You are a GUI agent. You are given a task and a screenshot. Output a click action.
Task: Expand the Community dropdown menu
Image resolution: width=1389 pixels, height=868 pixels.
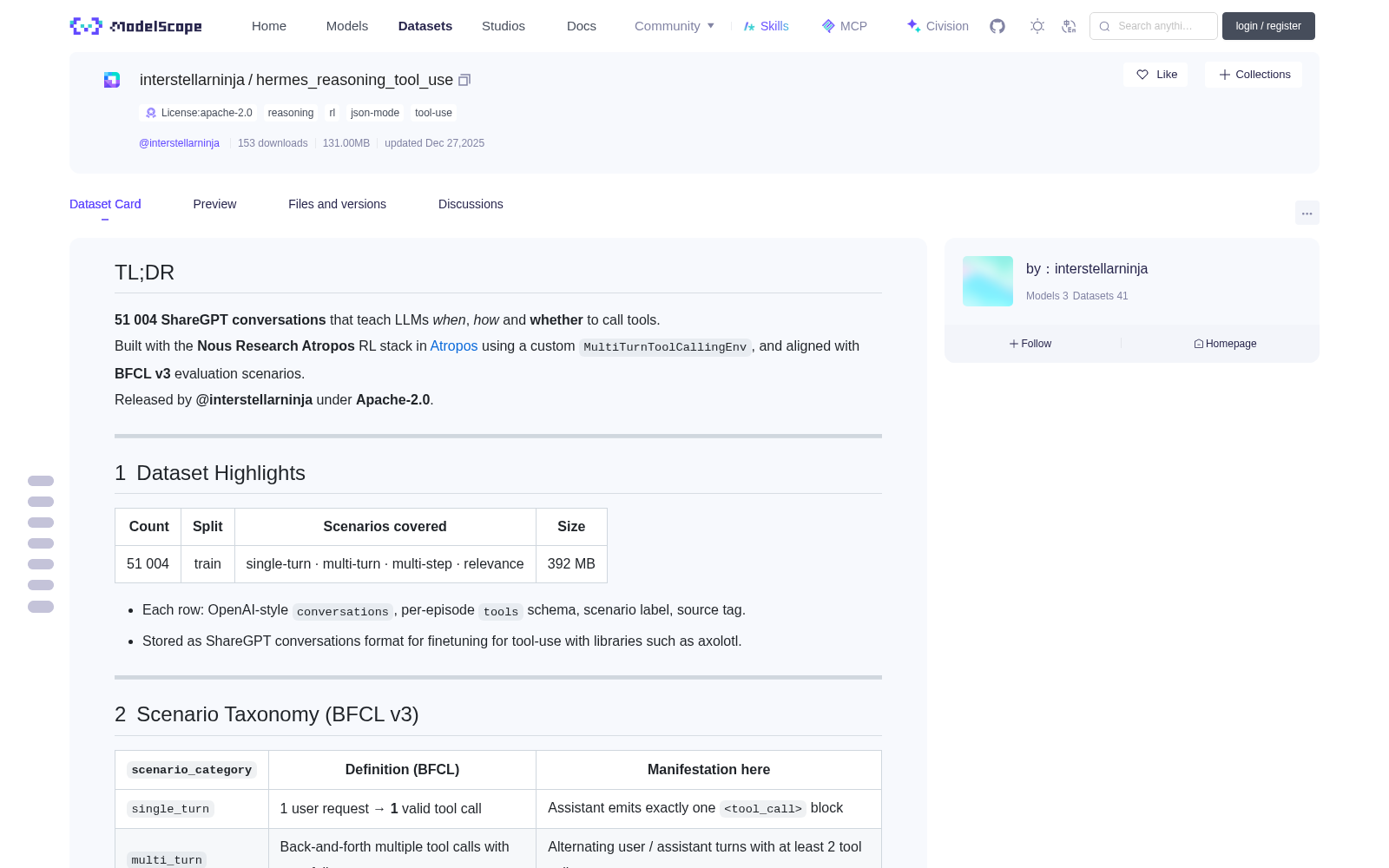[675, 26]
